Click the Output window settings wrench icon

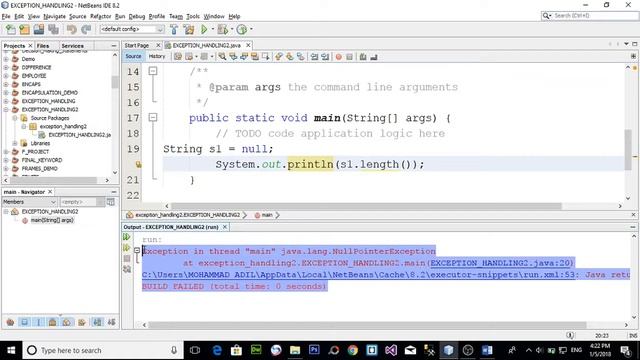127,269
